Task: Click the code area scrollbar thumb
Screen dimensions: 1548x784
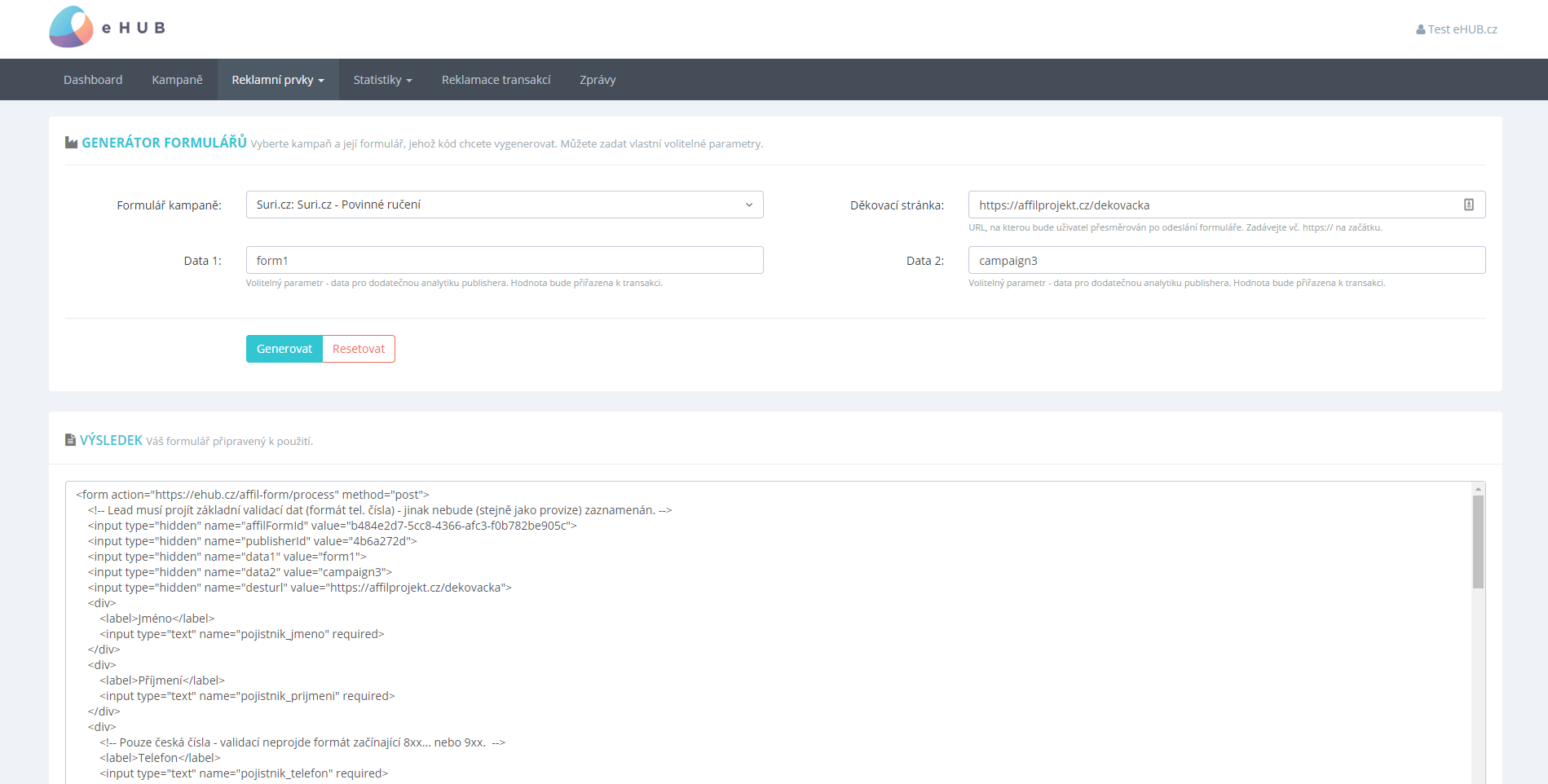Action: tap(1478, 542)
